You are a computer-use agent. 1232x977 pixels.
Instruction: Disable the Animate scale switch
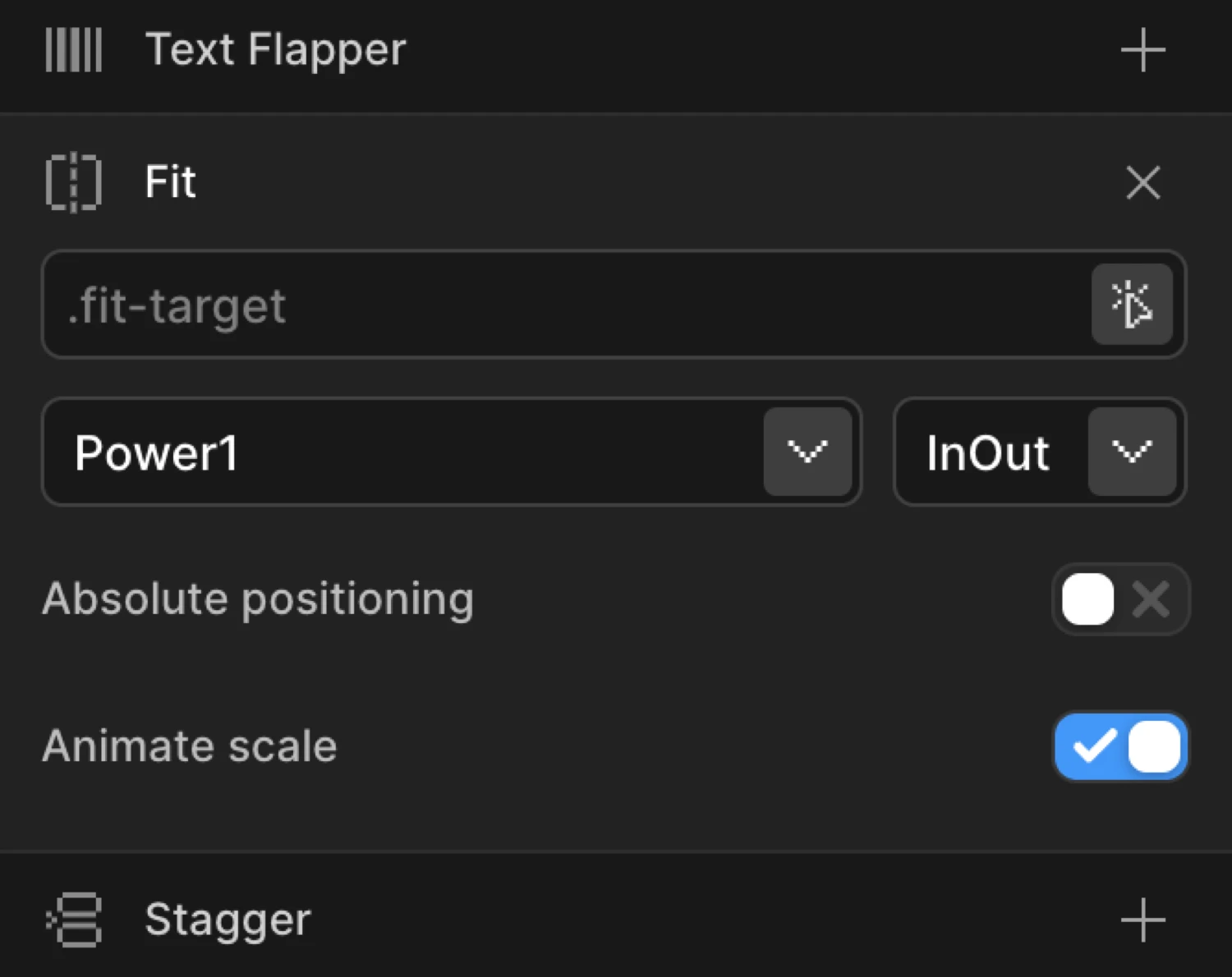(x=1120, y=746)
